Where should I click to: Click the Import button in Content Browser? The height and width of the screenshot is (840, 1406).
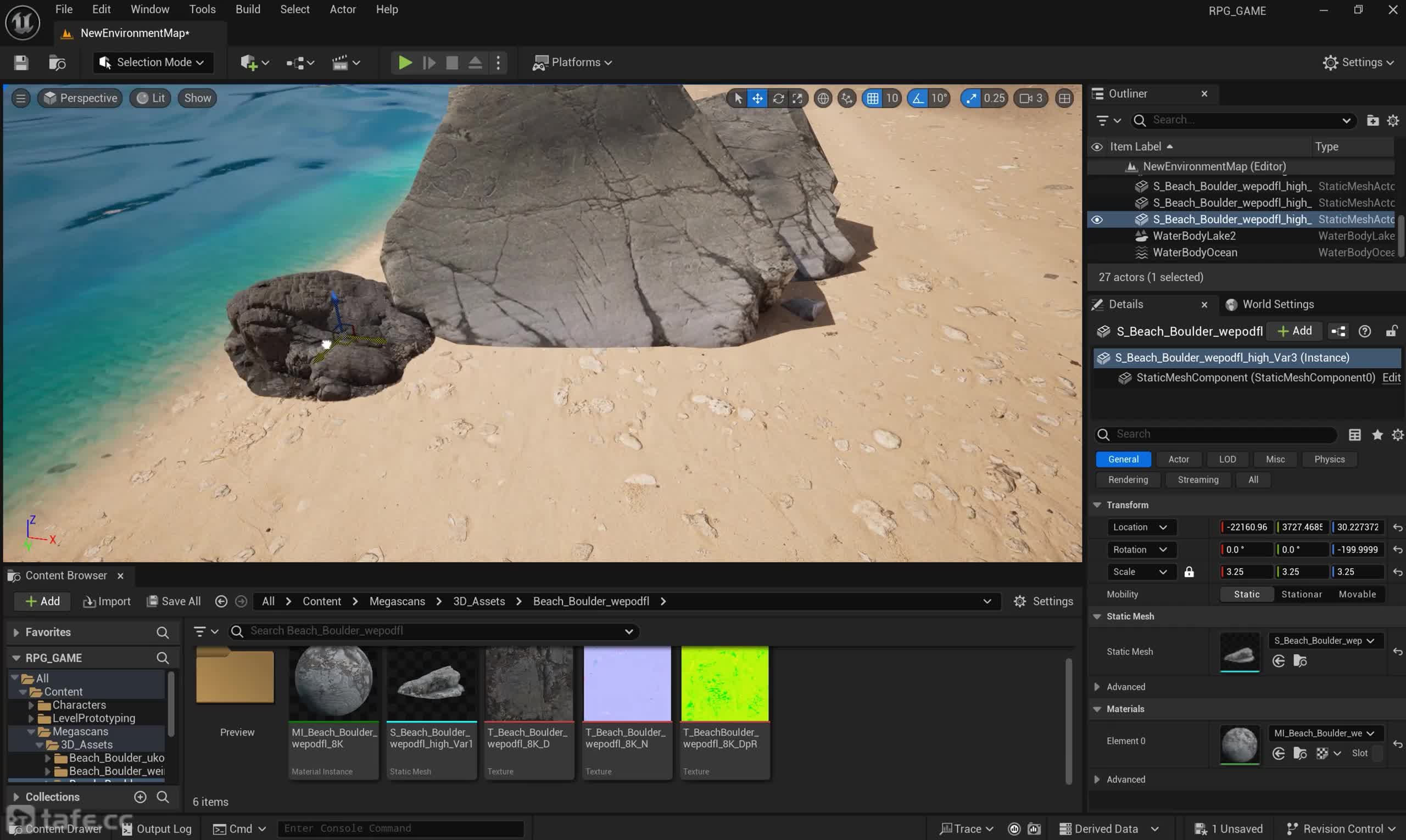coord(107,601)
